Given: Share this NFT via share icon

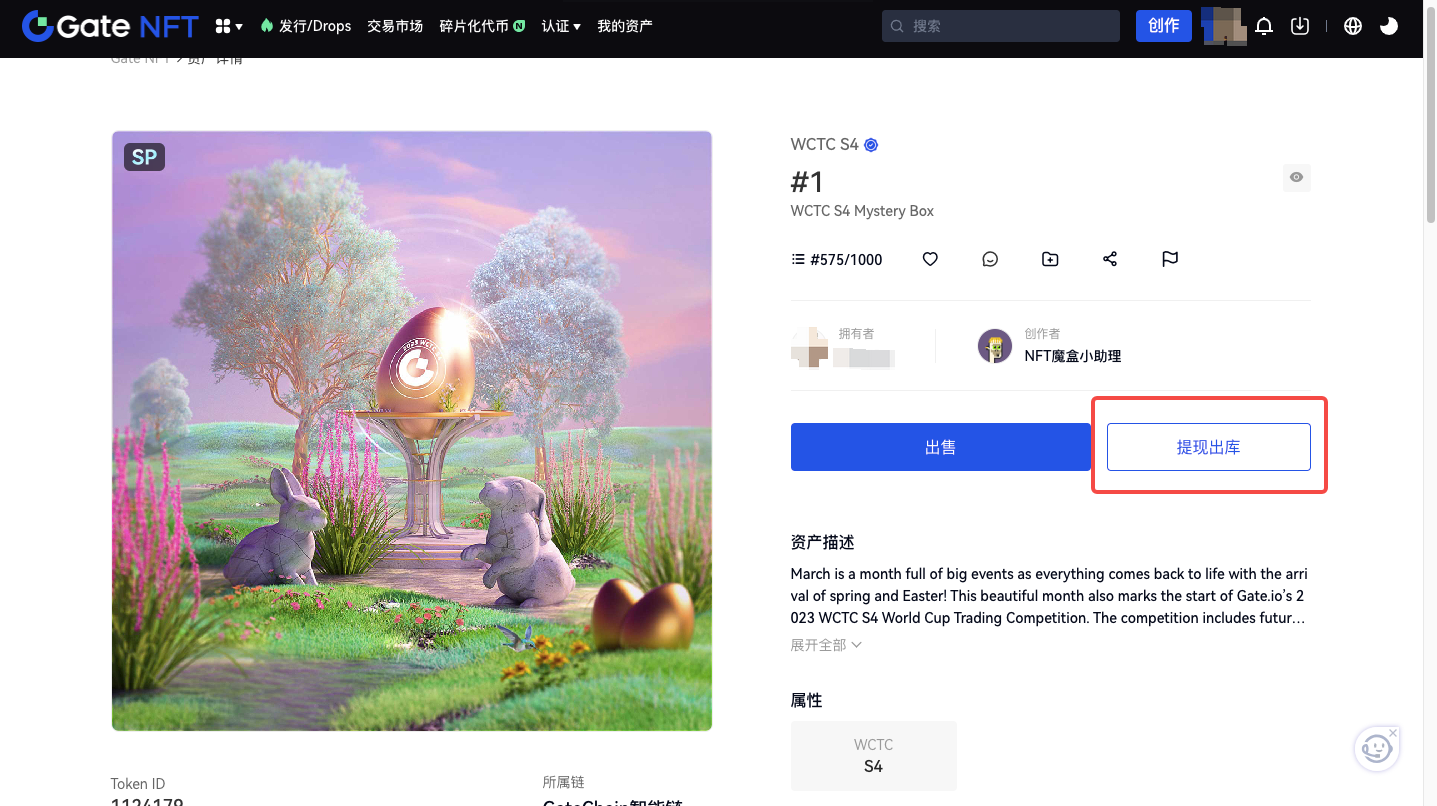Looking at the screenshot, I should tap(1110, 259).
